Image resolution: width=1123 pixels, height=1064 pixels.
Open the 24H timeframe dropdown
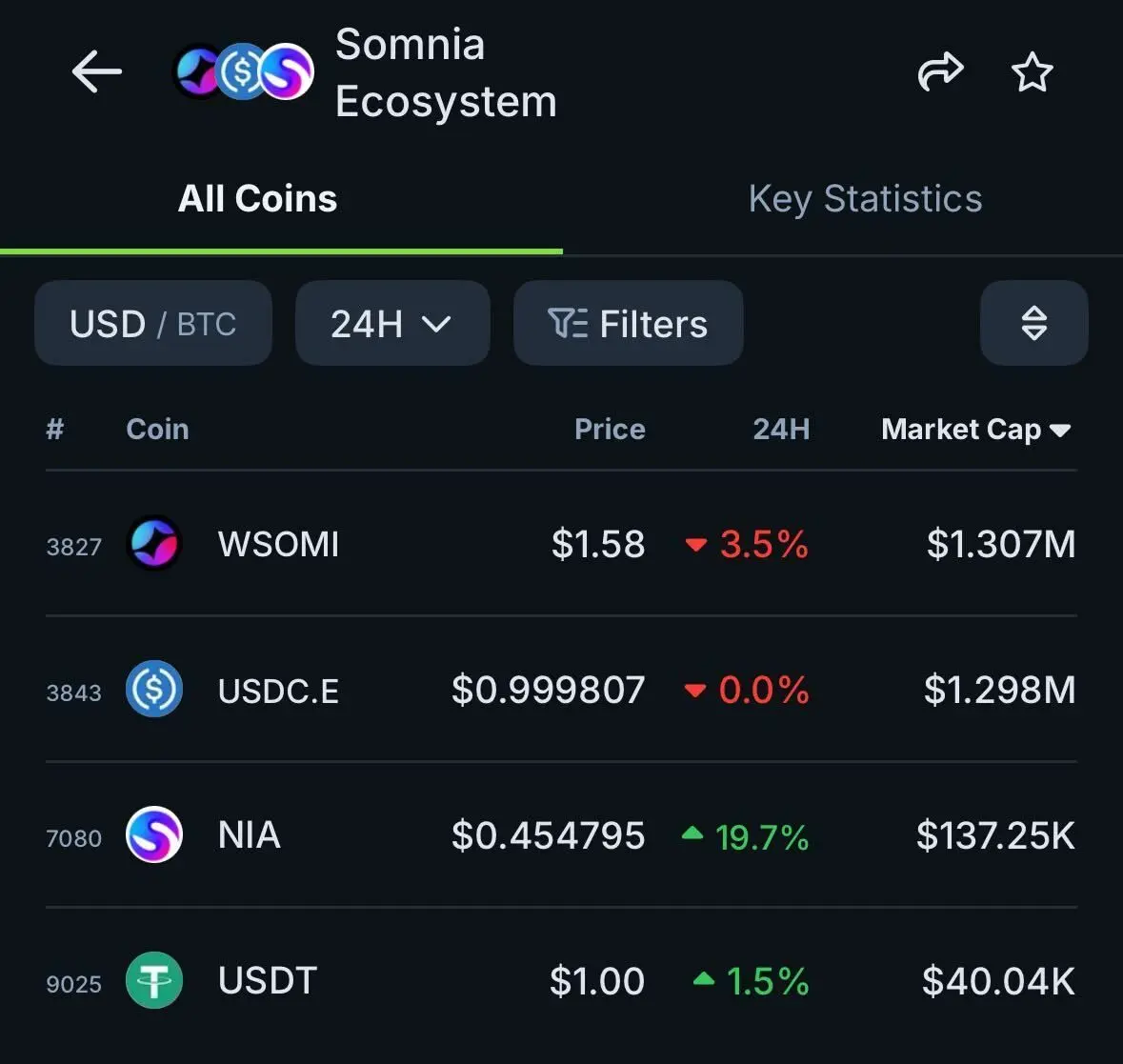[392, 324]
